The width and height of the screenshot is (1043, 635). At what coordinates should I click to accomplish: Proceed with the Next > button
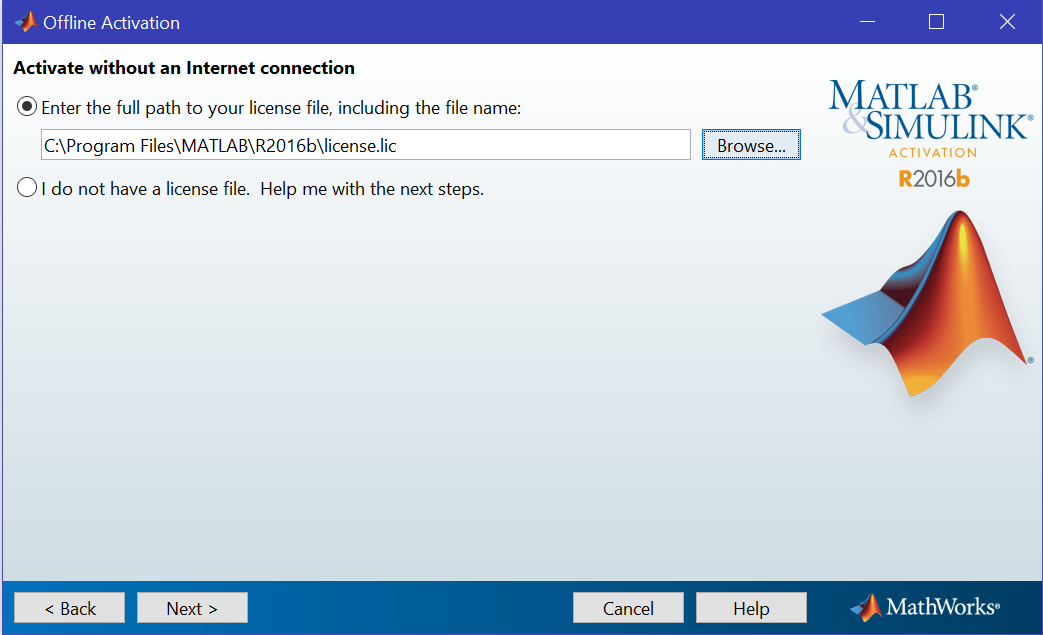point(192,608)
